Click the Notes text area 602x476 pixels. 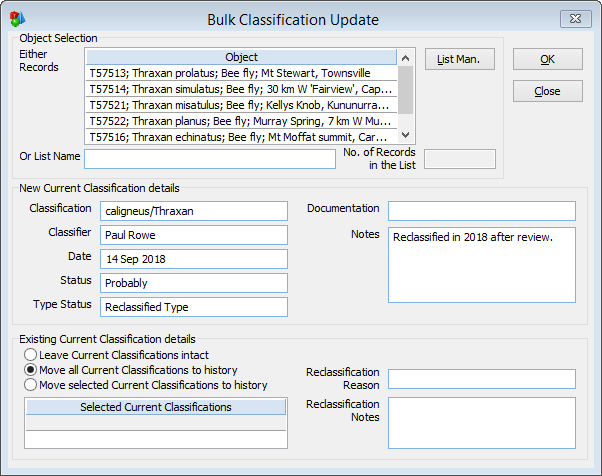point(482,265)
